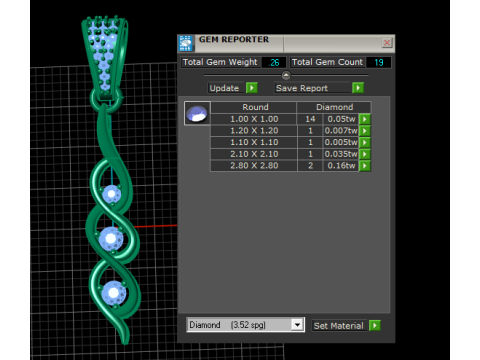Image resolution: width=480 pixels, height=360 pixels.
Task: Click the Total Gem Count label
Action: (327, 62)
